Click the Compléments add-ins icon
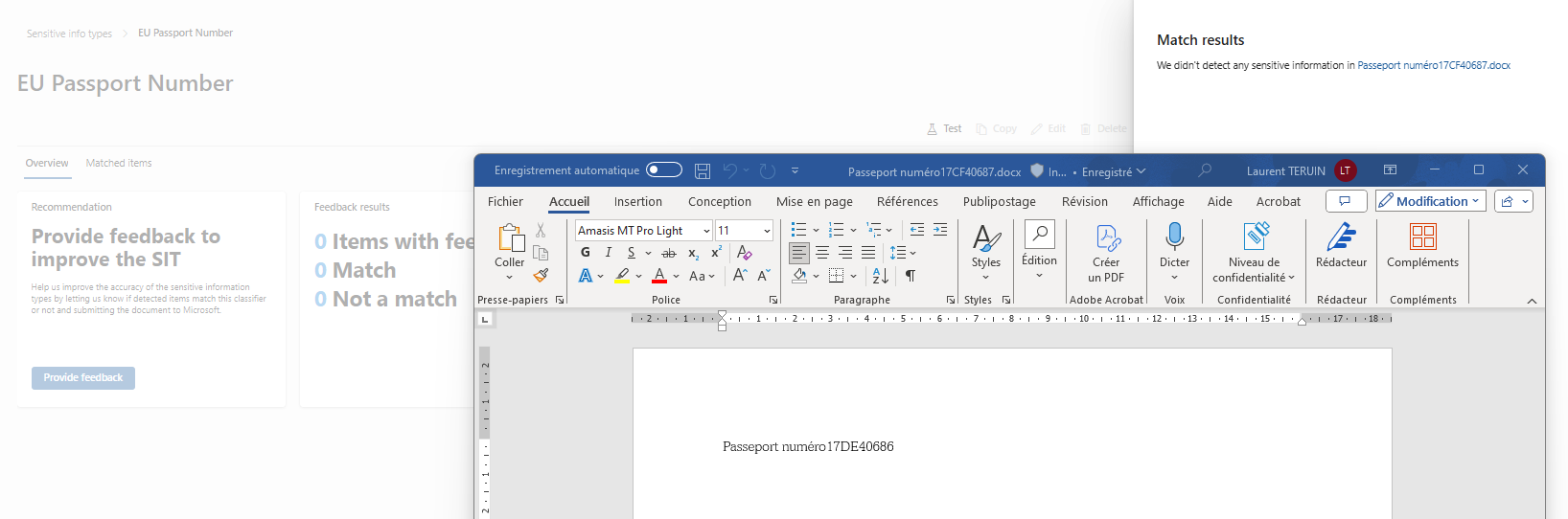The height and width of the screenshot is (519, 1568). 1422,237
